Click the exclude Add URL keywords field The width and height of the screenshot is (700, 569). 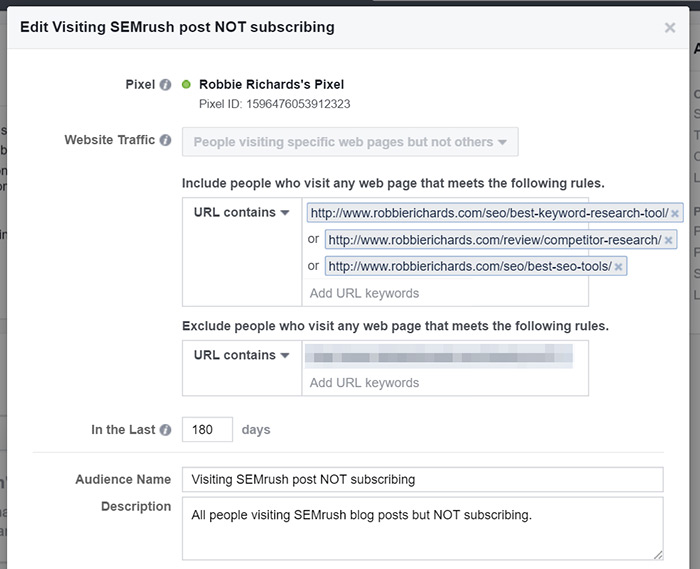tap(440, 383)
